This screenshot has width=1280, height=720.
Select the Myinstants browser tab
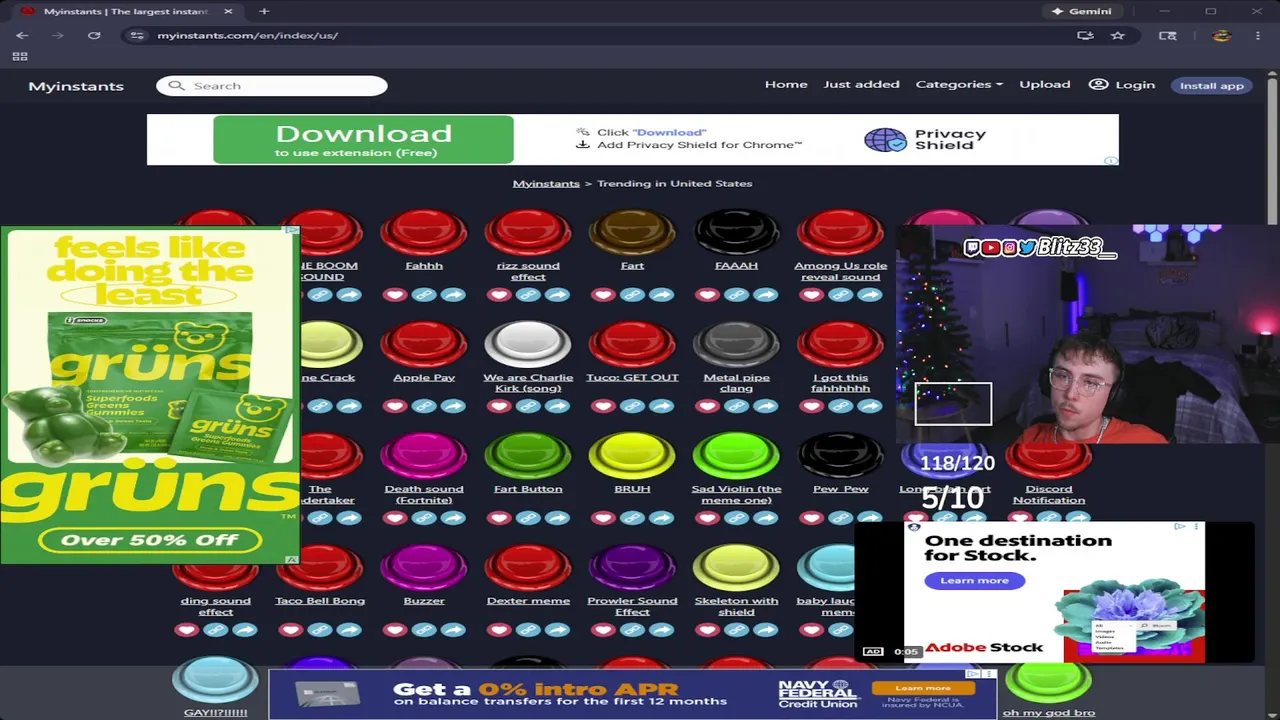[127, 11]
